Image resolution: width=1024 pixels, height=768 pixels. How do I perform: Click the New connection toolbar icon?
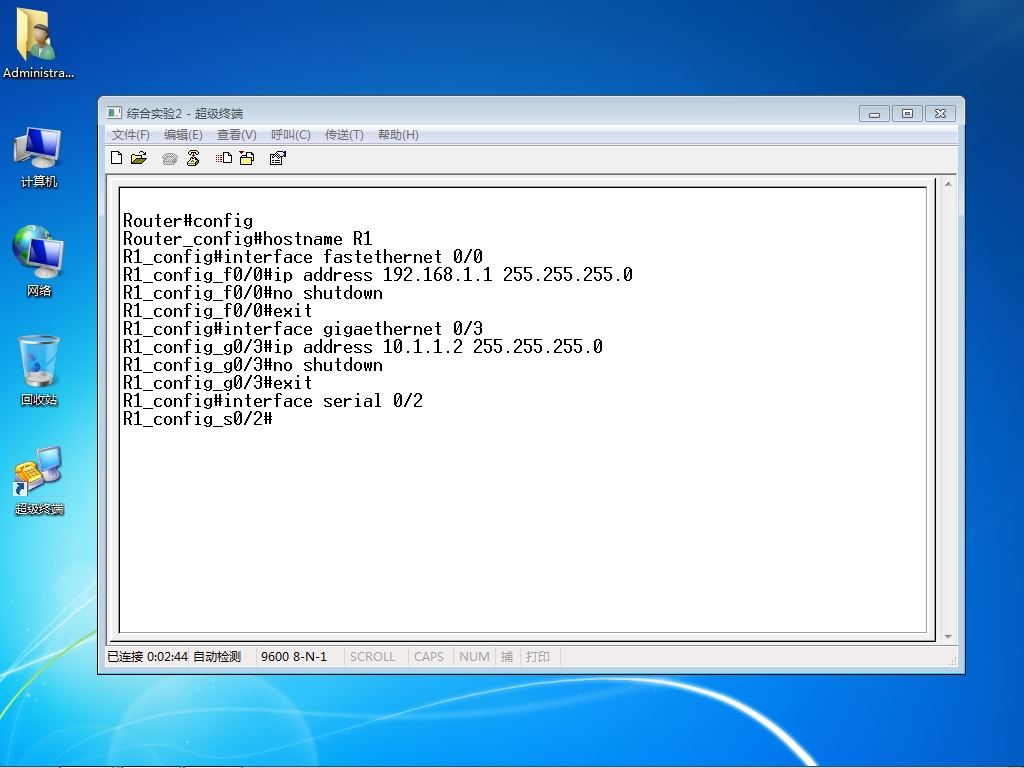click(116, 158)
